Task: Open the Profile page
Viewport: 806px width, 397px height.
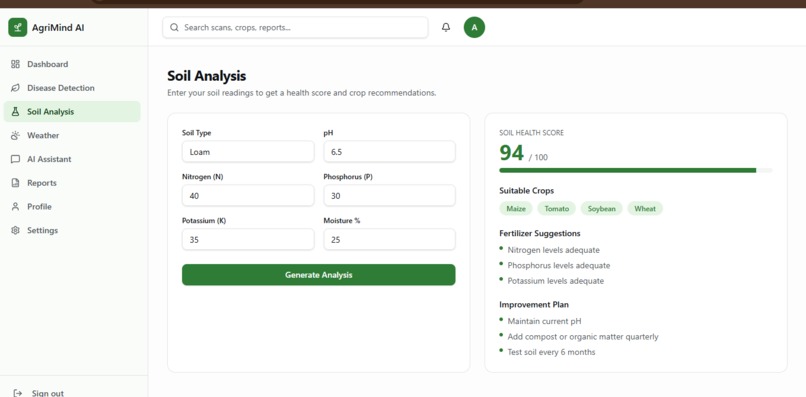Action: coord(72,206)
